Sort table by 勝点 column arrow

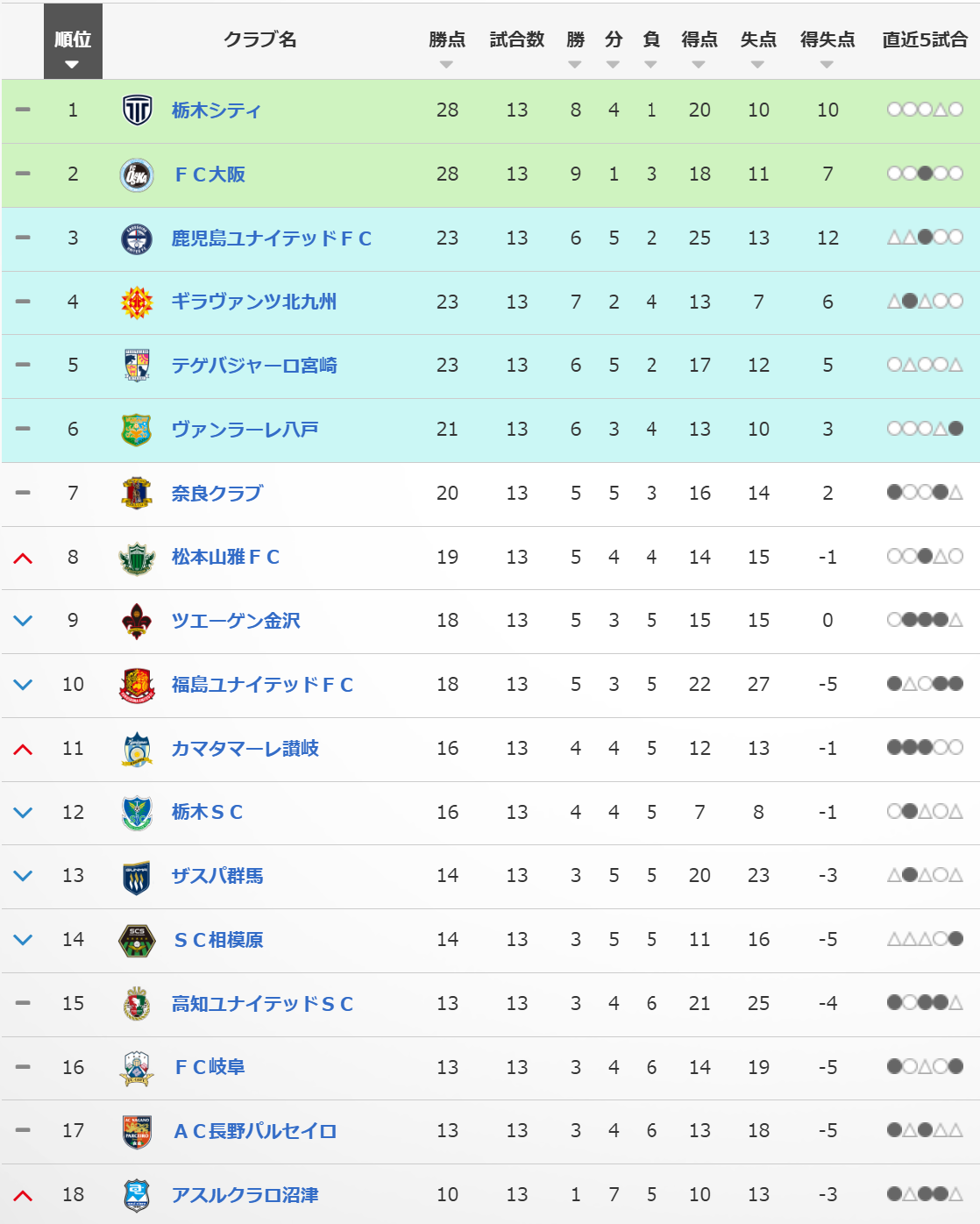[x=447, y=64]
